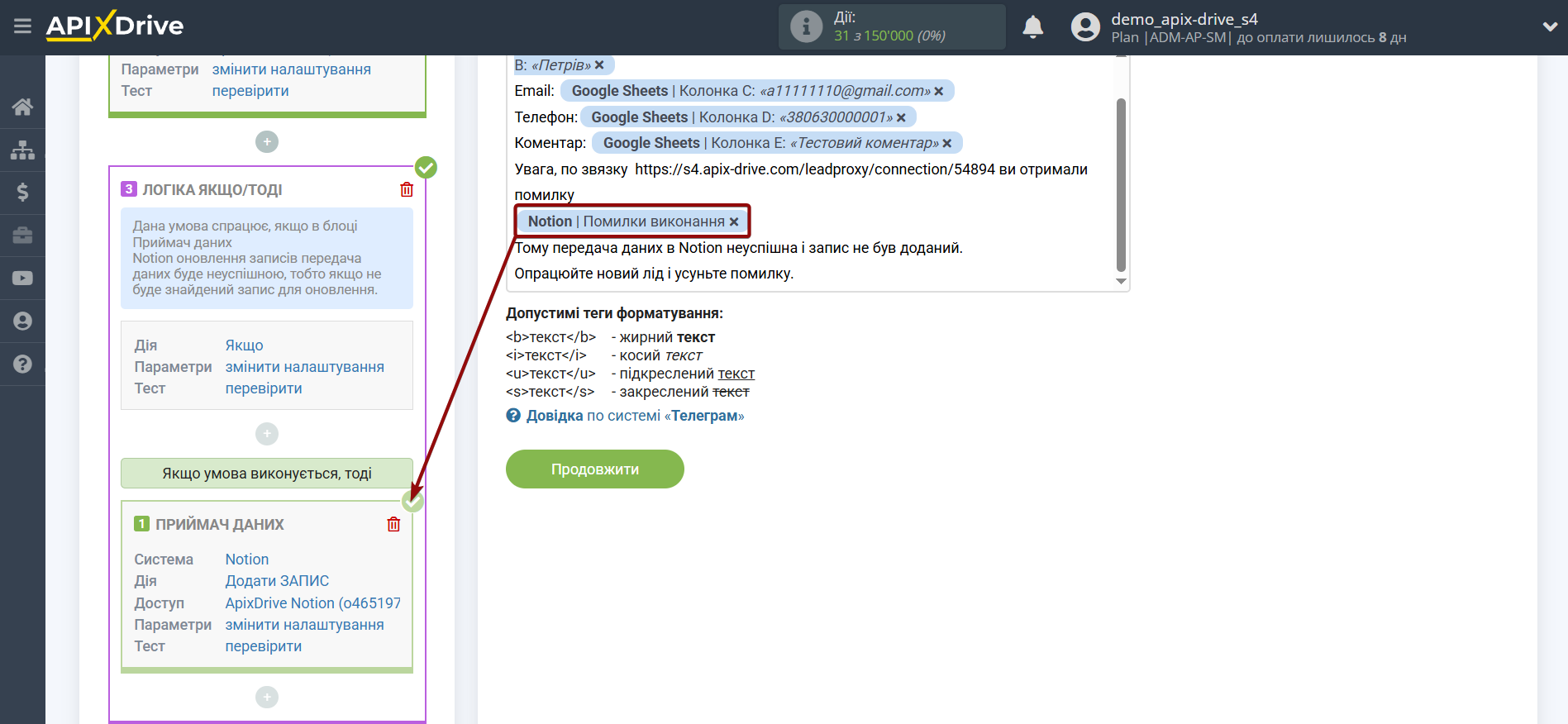
Task: Click the plus button below the Notion receiver
Action: (267, 698)
